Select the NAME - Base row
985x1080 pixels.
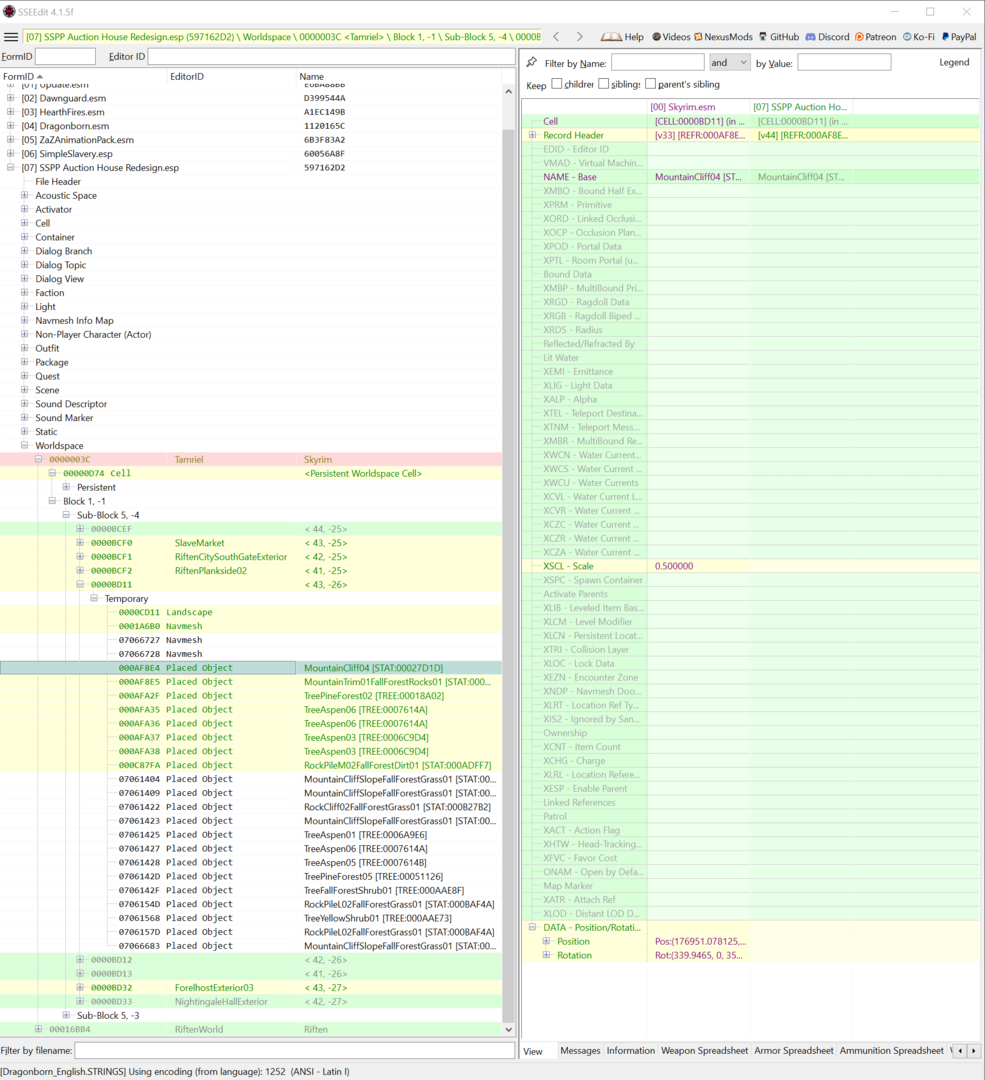pos(750,177)
